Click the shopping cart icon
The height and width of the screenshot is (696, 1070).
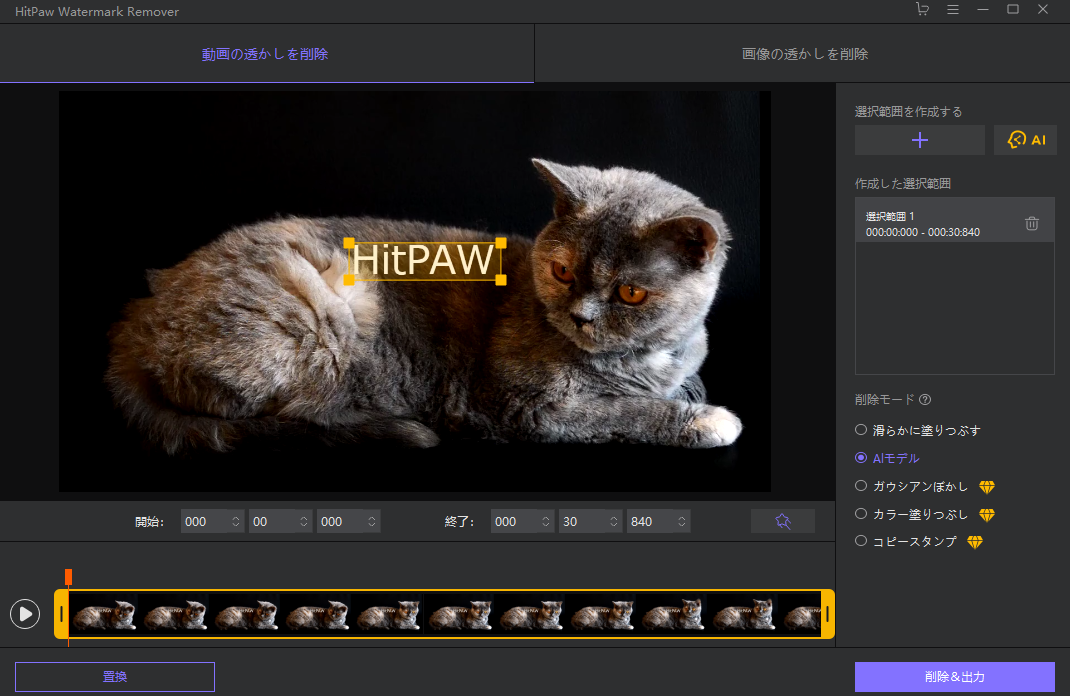point(922,10)
